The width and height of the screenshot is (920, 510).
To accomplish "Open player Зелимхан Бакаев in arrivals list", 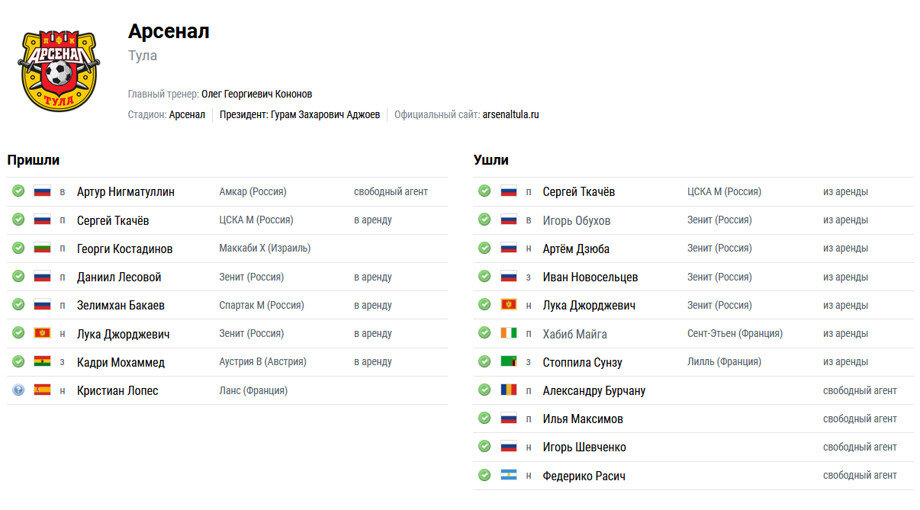I will [x=120, y=305].
